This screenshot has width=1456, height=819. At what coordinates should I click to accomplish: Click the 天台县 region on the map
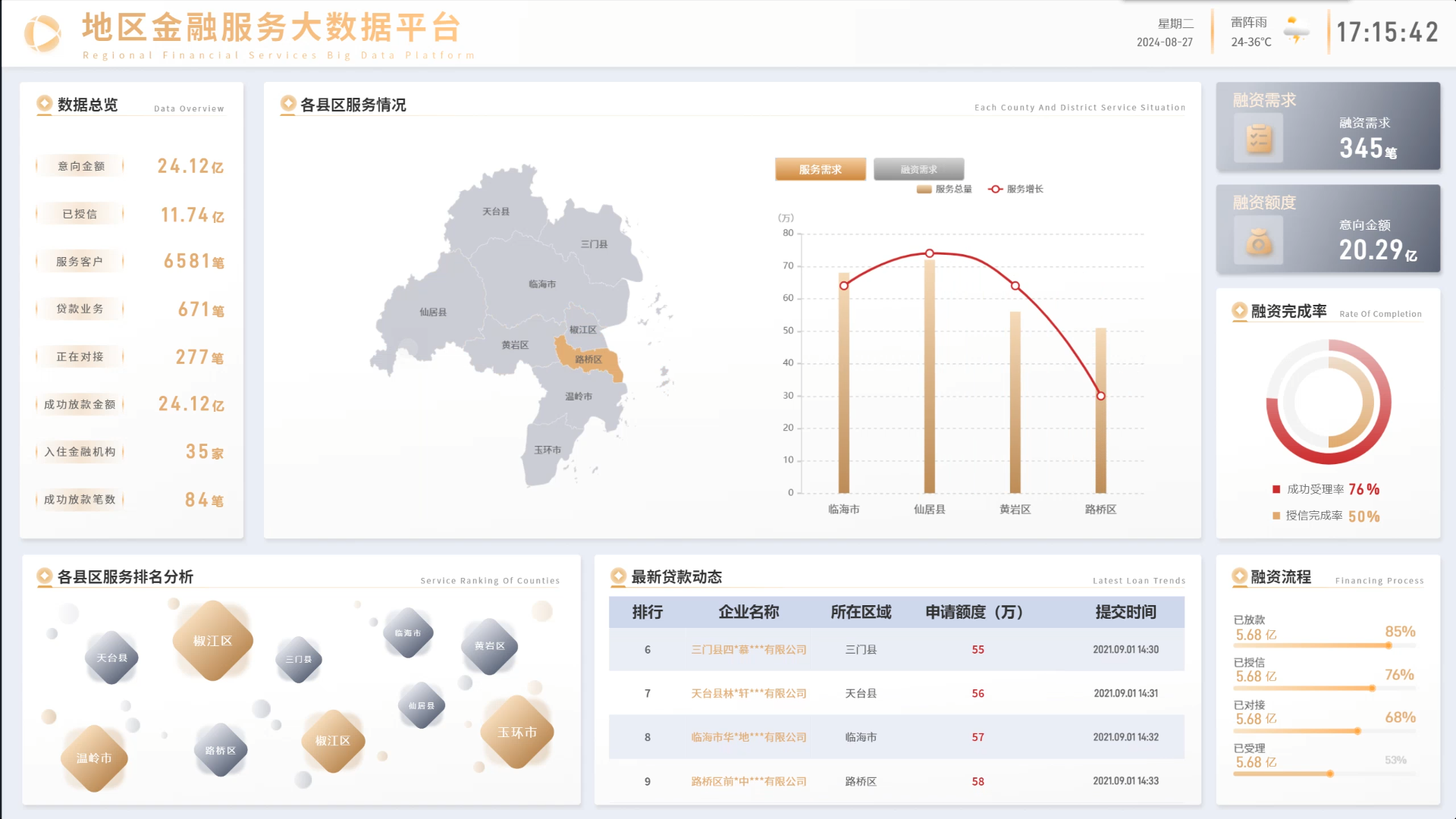point(496,212)
